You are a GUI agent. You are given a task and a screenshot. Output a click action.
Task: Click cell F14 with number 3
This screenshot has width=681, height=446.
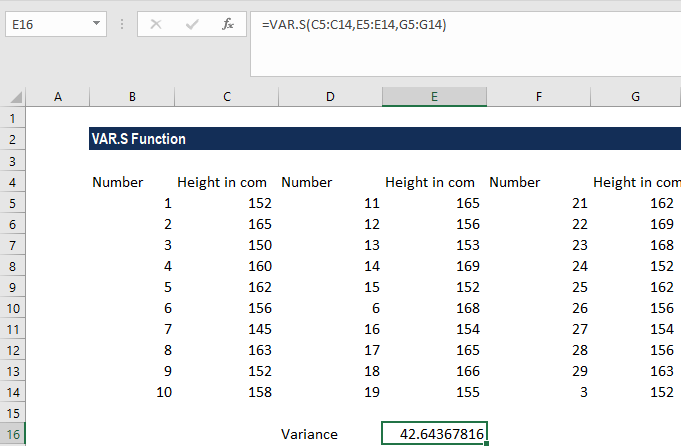(x=539, y=392)
